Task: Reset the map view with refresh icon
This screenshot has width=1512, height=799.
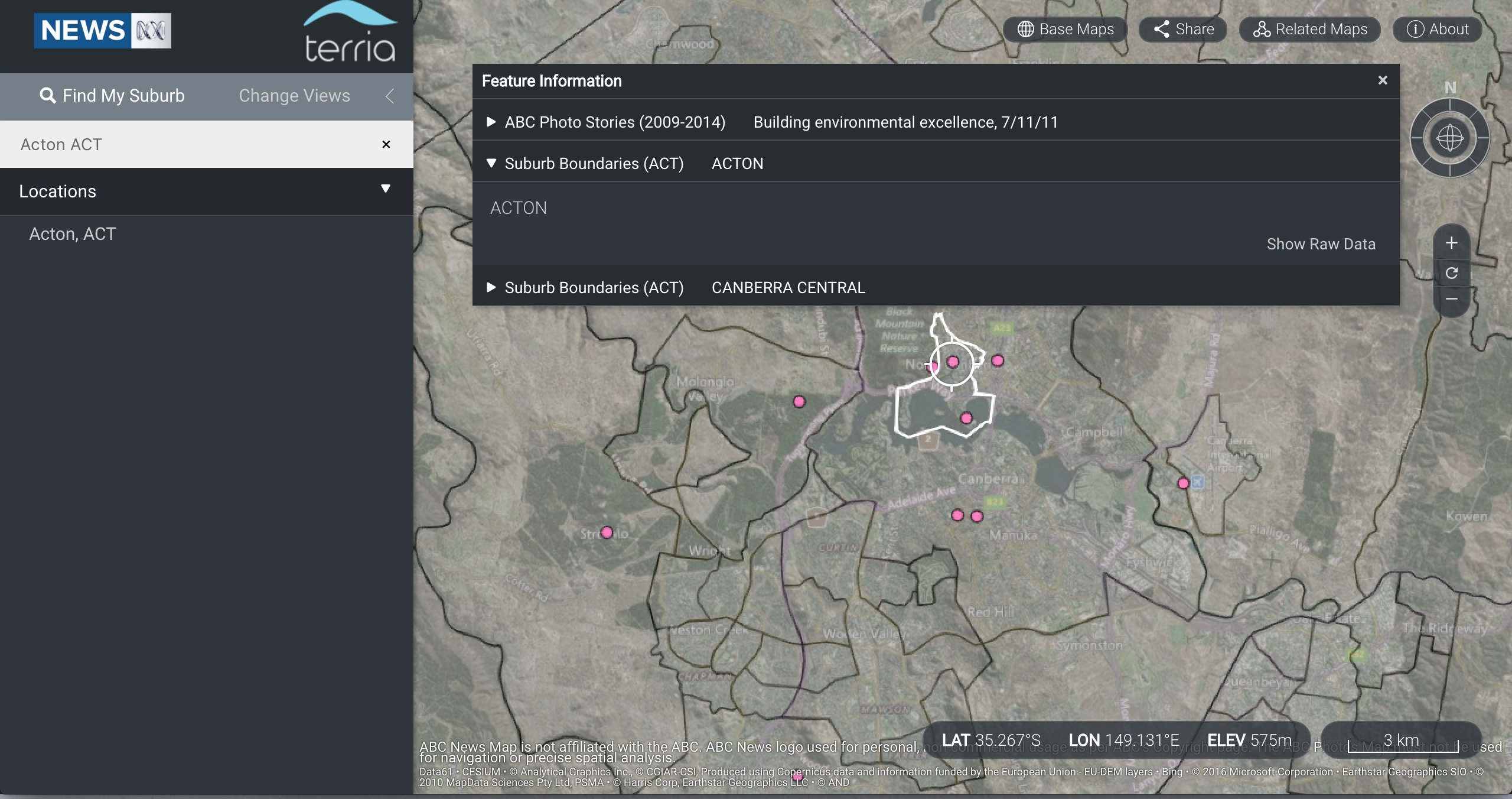Action: tap(1451, 272)
